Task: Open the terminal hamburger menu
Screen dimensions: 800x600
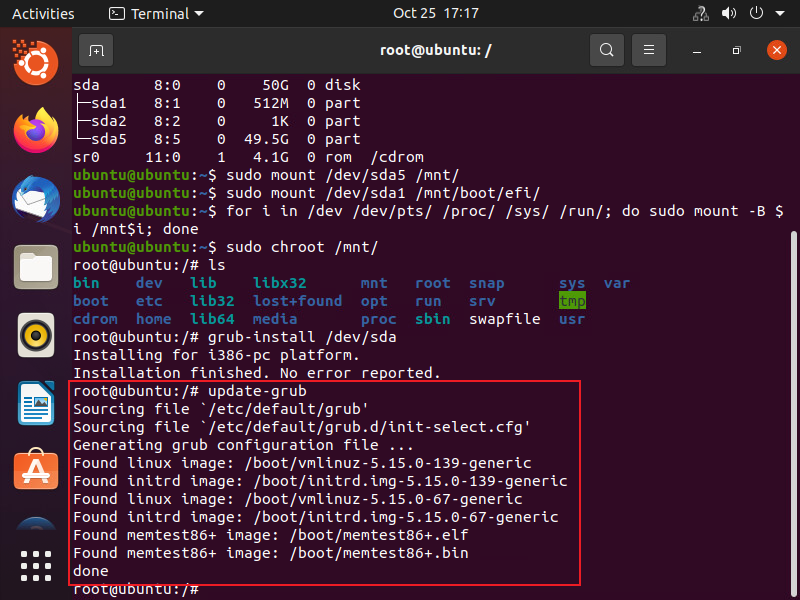Action: click(649, 49)
